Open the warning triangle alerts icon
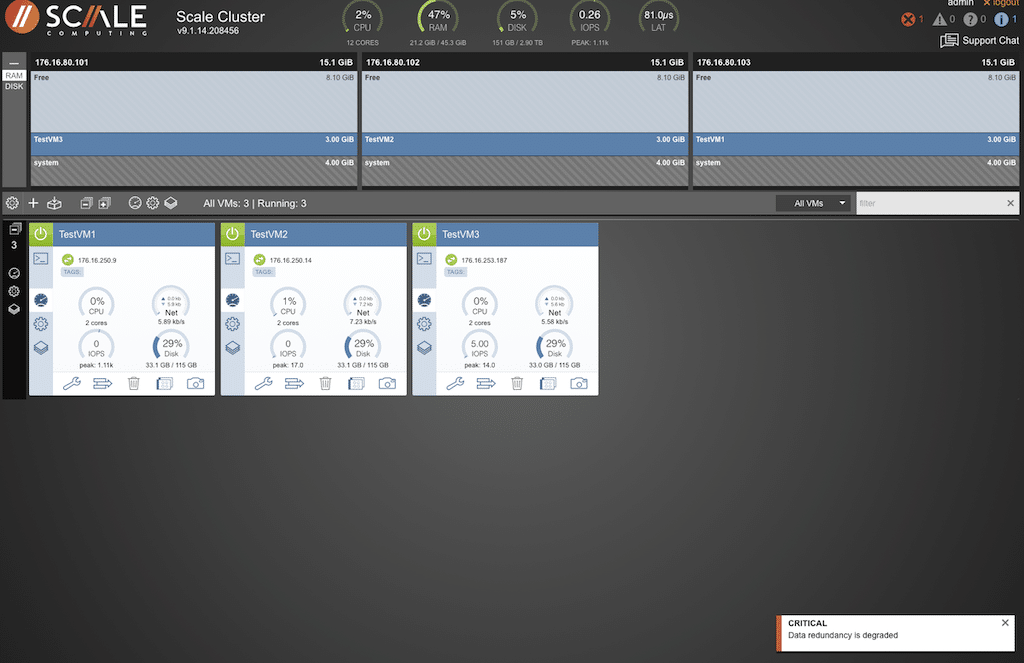Screen dimensions: 1024x663 (940, 20)
